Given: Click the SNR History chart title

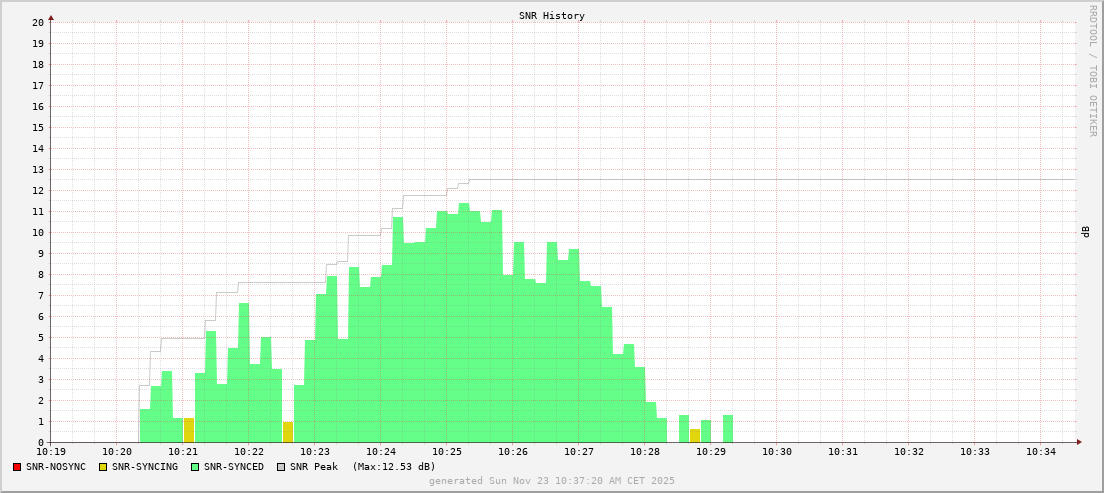Looking at the screenshot, I should tap(551, 16).
